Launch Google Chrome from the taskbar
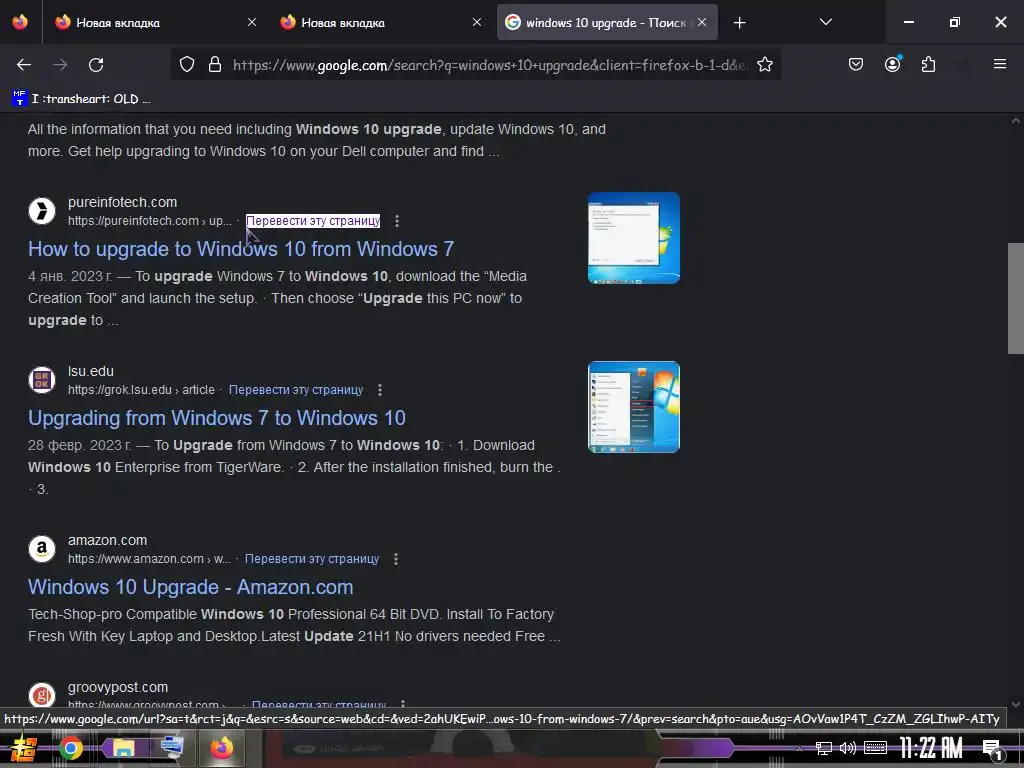The height and width of the screenshot is (768, 1024). point(71,748)
